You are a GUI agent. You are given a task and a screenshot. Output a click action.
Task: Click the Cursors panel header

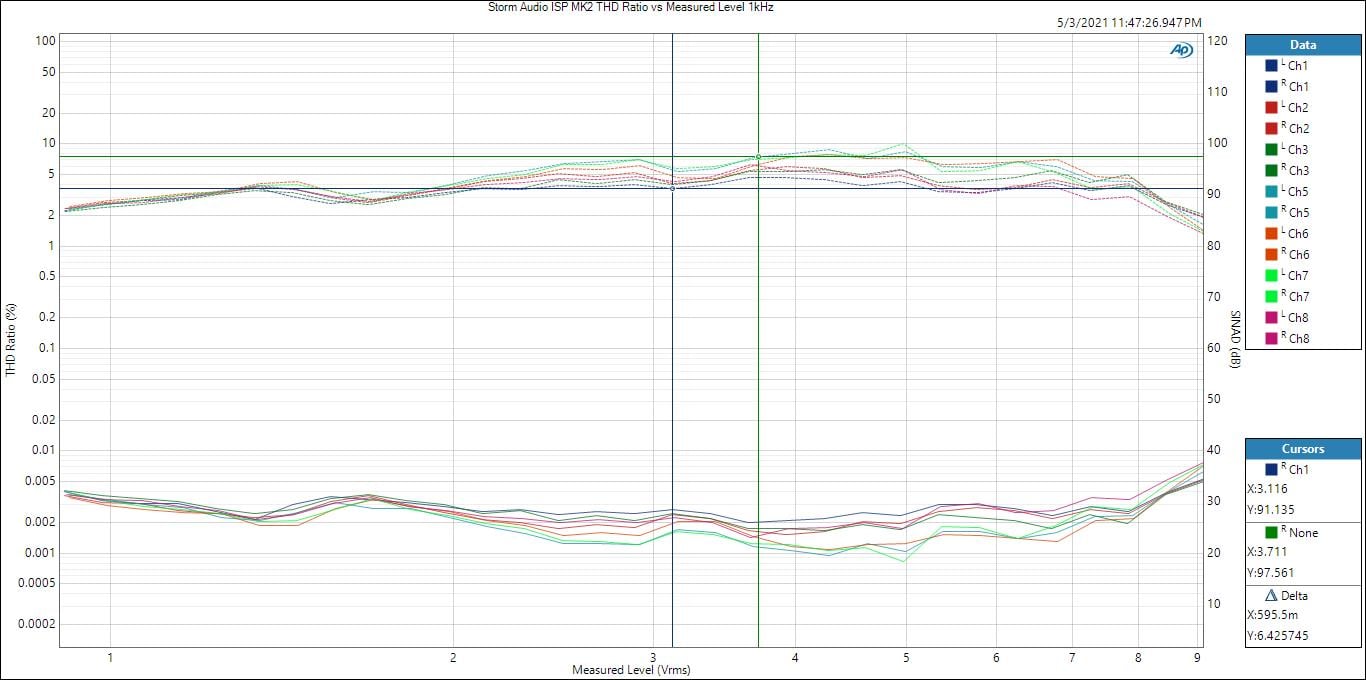click(1302, 449)
